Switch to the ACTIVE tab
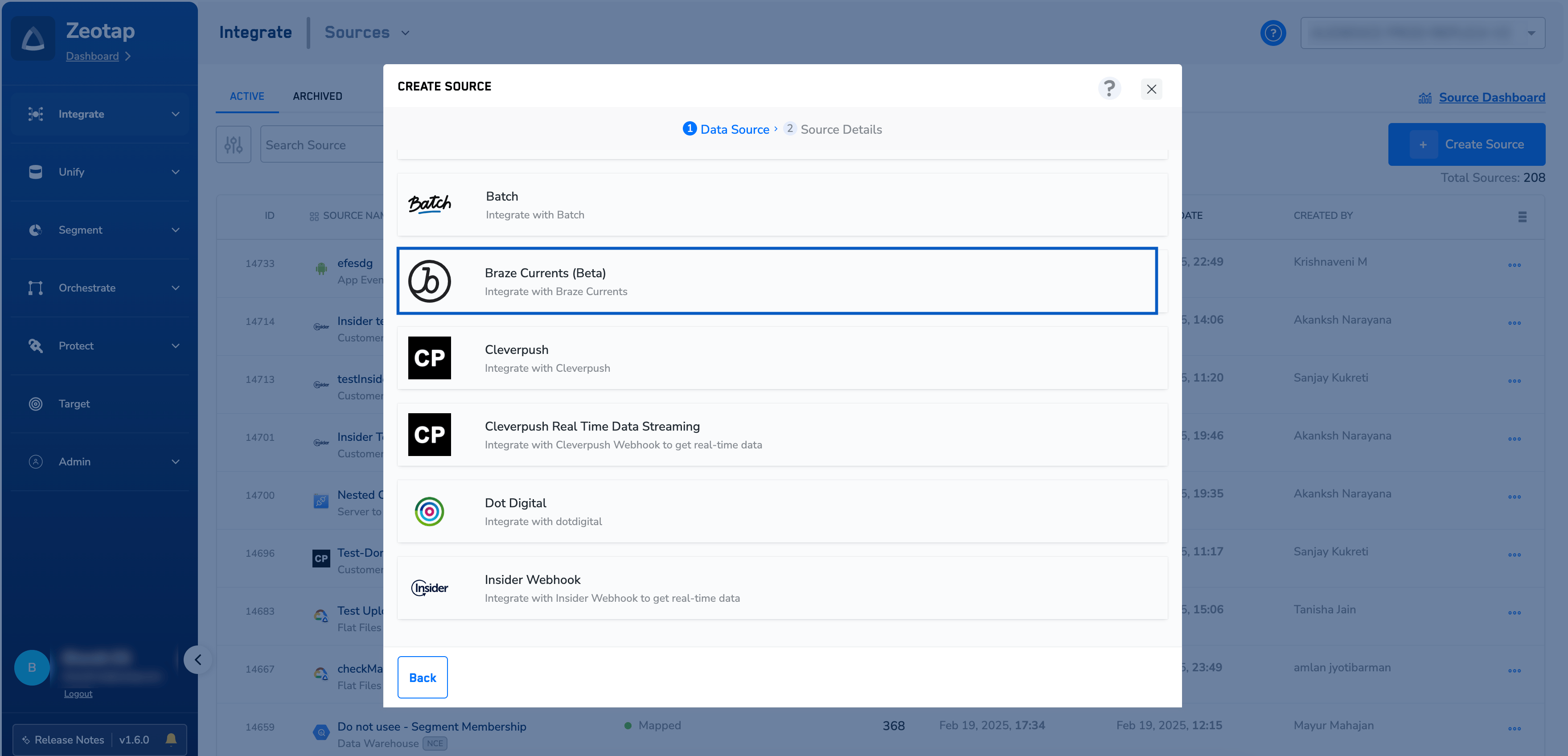The width and height of the screenshot is (1568, 756). (x=246, y=96)
